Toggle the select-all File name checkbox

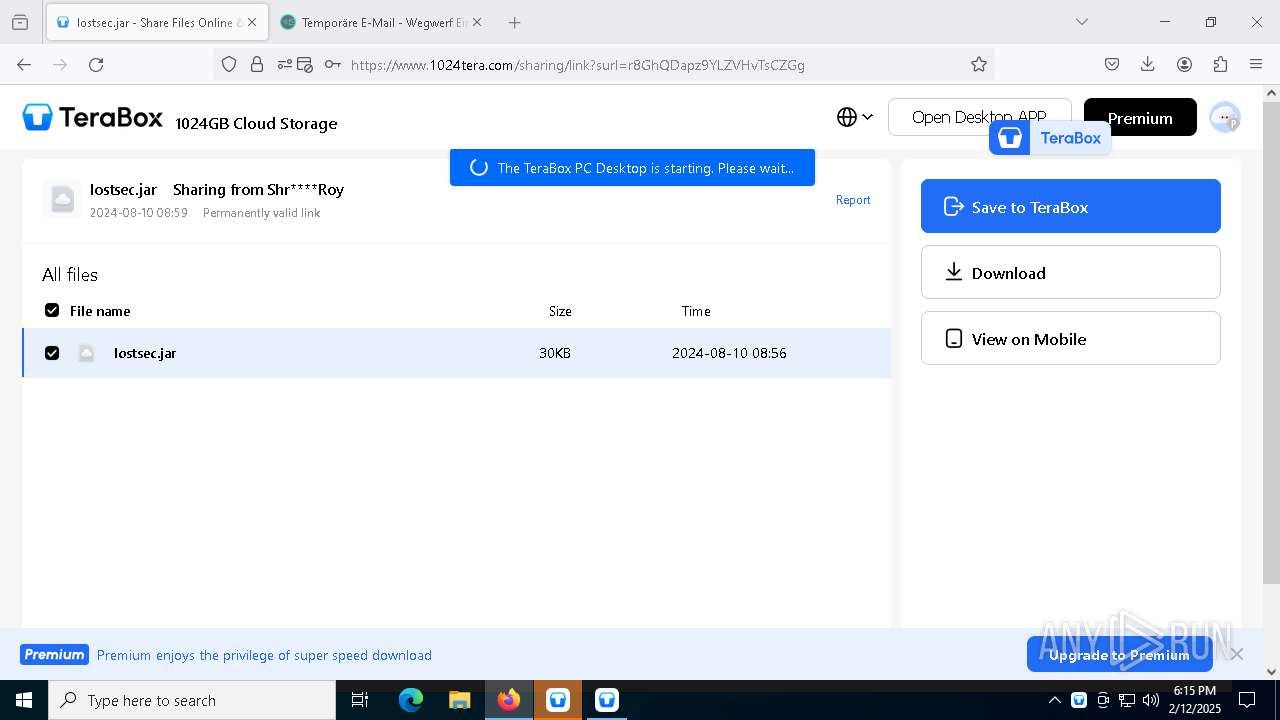tap(52, 310)
